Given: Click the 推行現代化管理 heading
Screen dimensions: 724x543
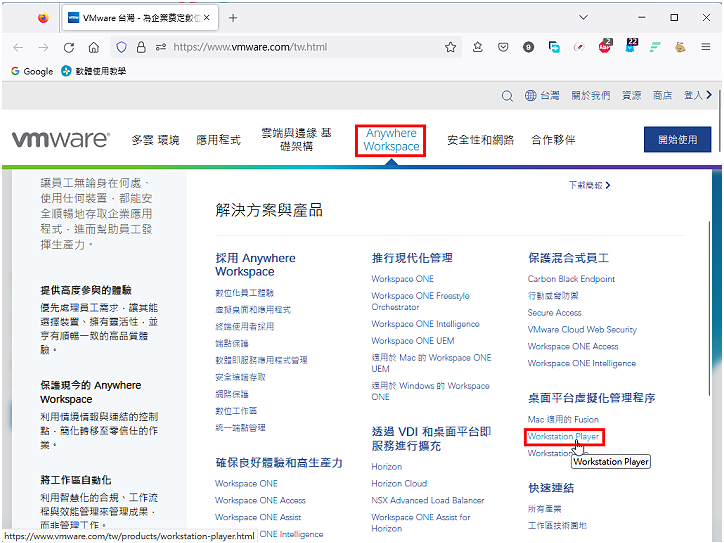Looking at the screenshot, I should click(x=412, y=258).
